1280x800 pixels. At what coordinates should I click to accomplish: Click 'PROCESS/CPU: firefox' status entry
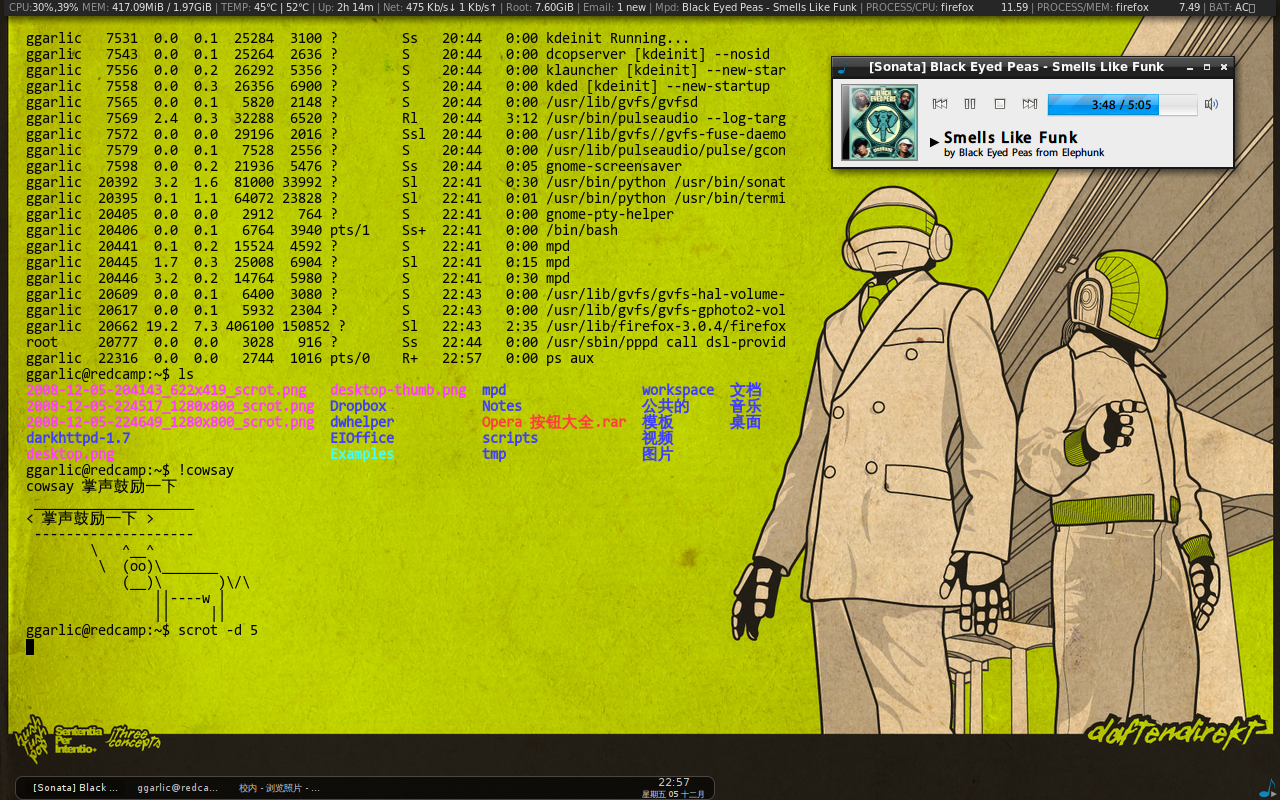point(922,7)
